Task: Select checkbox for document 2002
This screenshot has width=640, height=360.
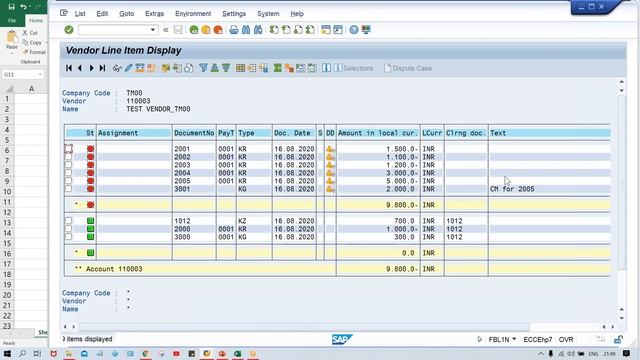Action: [69, 157]
